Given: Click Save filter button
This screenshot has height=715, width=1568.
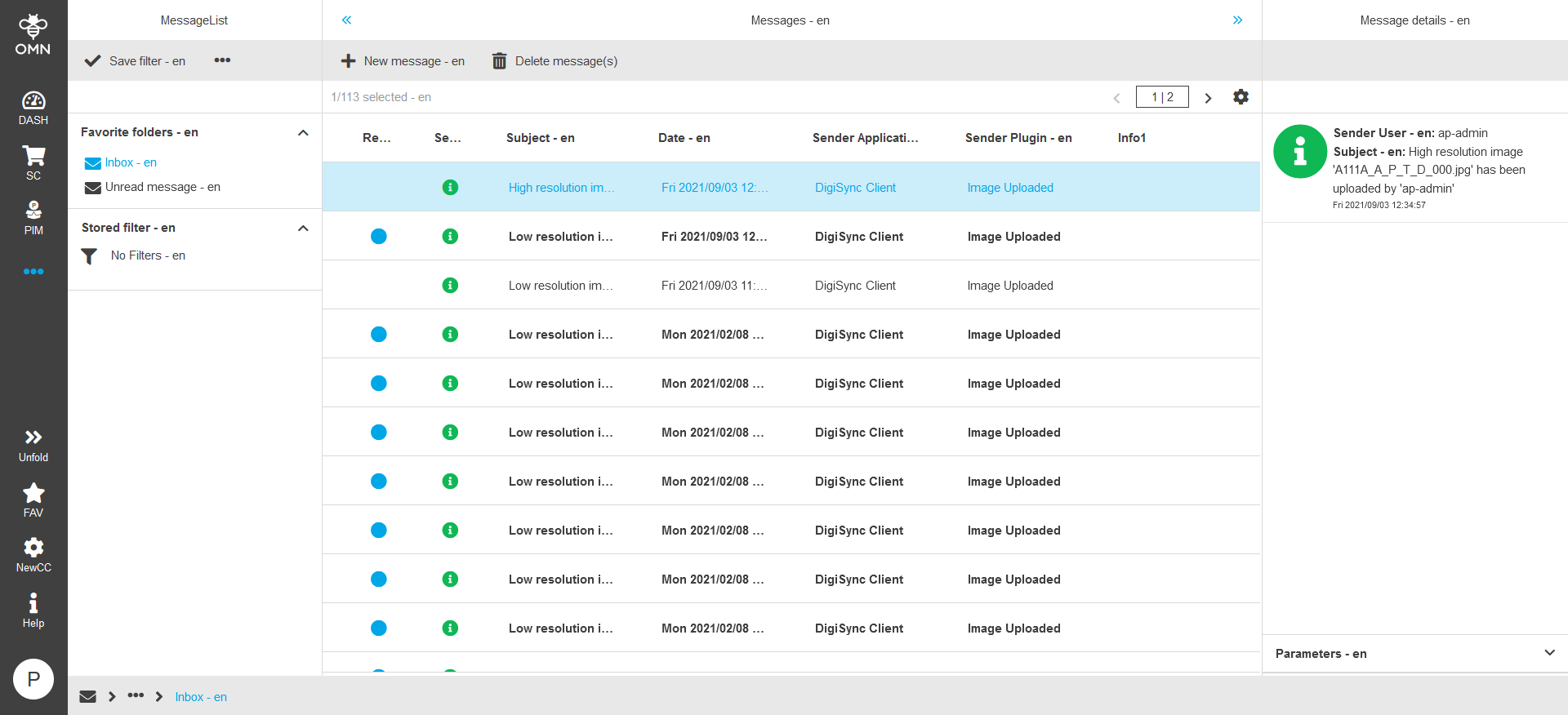Looking at the screenshot, I should point(136,61).
